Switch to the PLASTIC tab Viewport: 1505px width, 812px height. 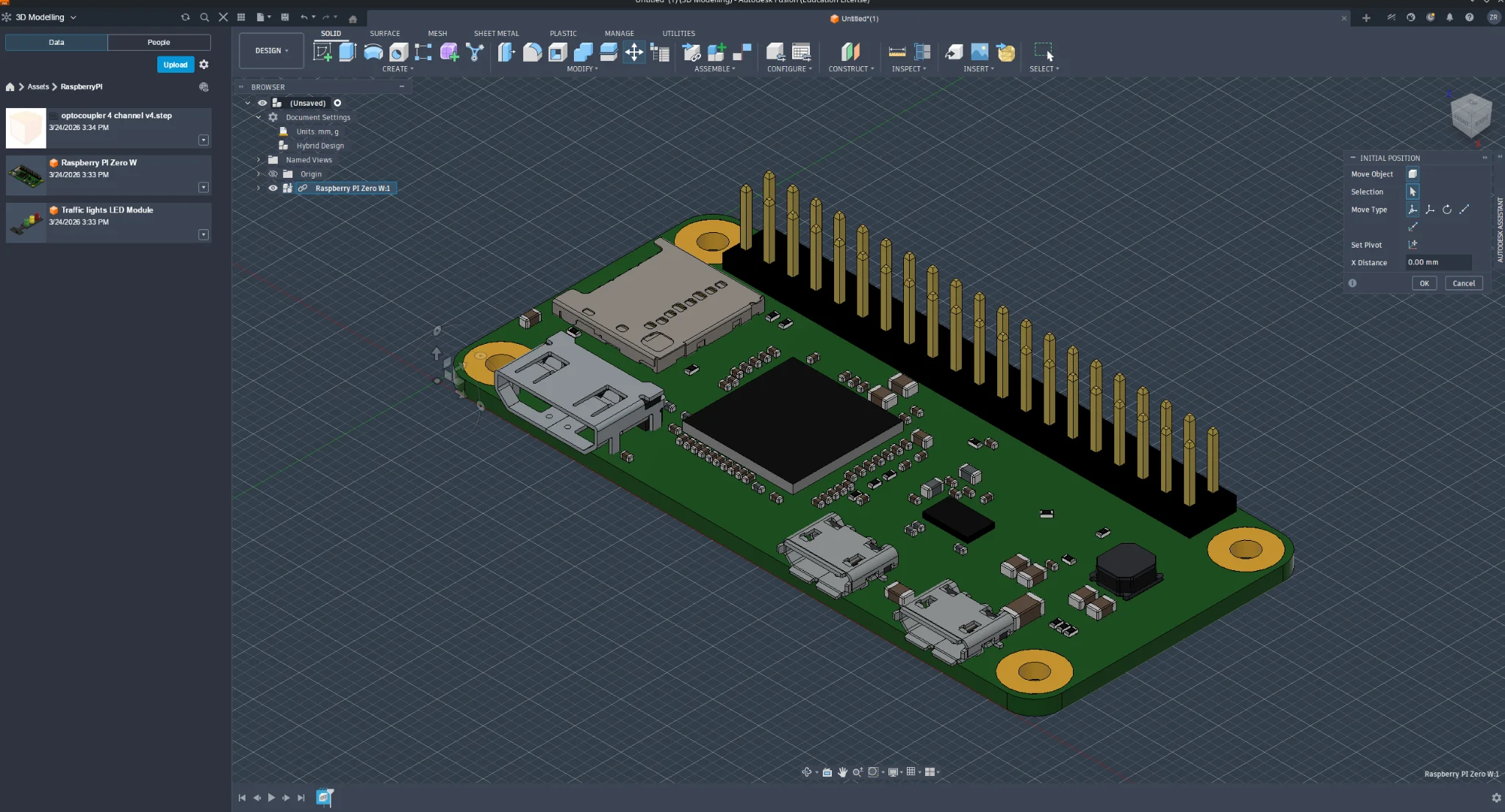[x=563, y=33]
